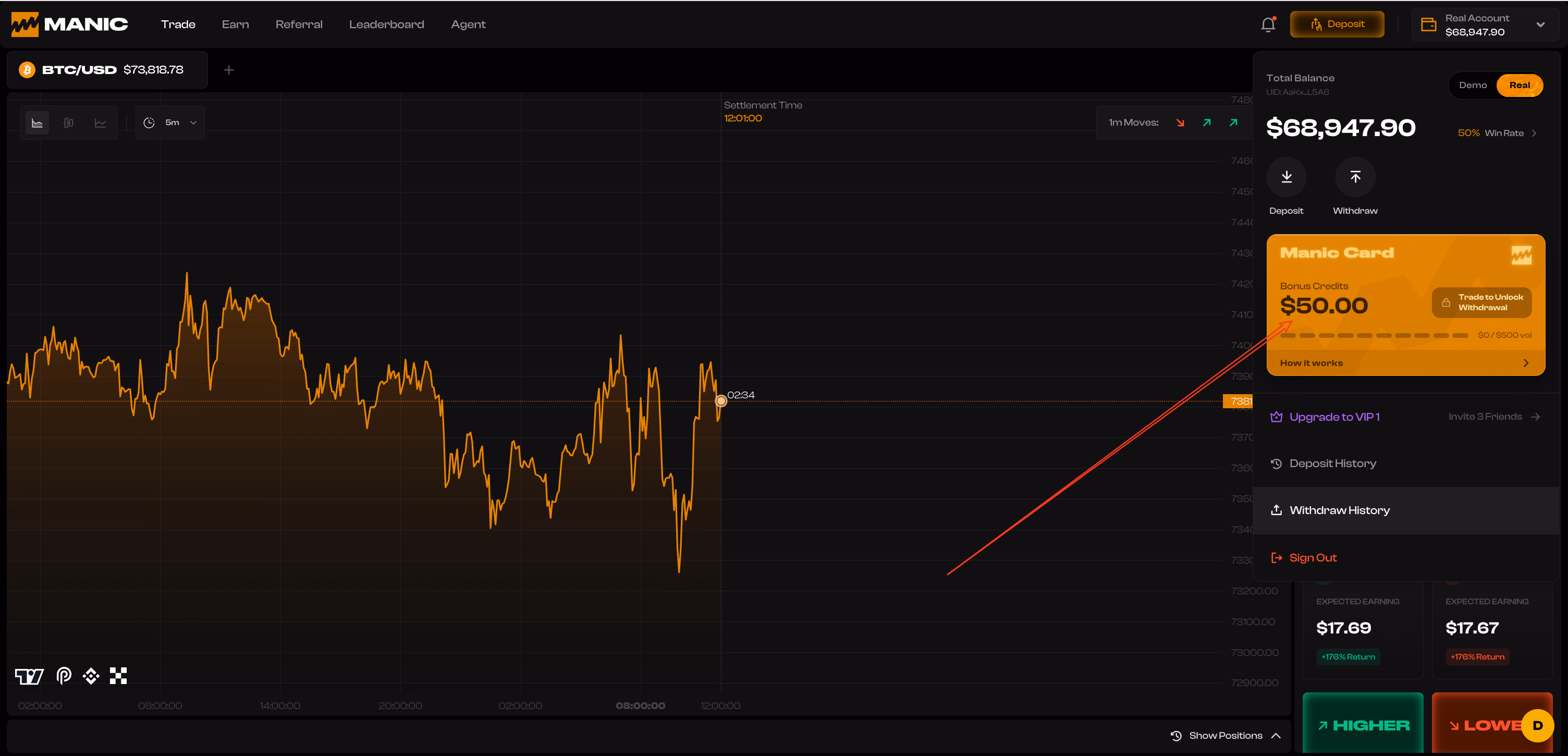Click the green +176% Return badge
1568x756 pixels.
[x=1347, y=657]
